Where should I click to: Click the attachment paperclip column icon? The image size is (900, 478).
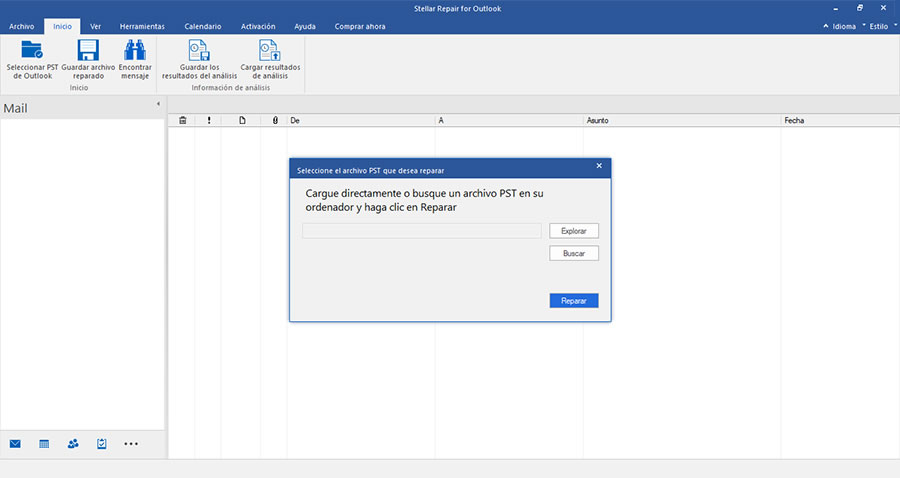pos(275,120)
